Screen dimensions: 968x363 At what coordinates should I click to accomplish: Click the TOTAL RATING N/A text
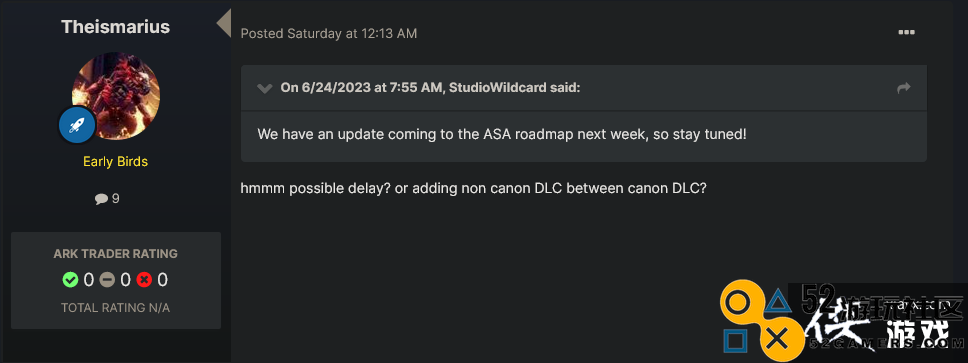click(115, 307)
